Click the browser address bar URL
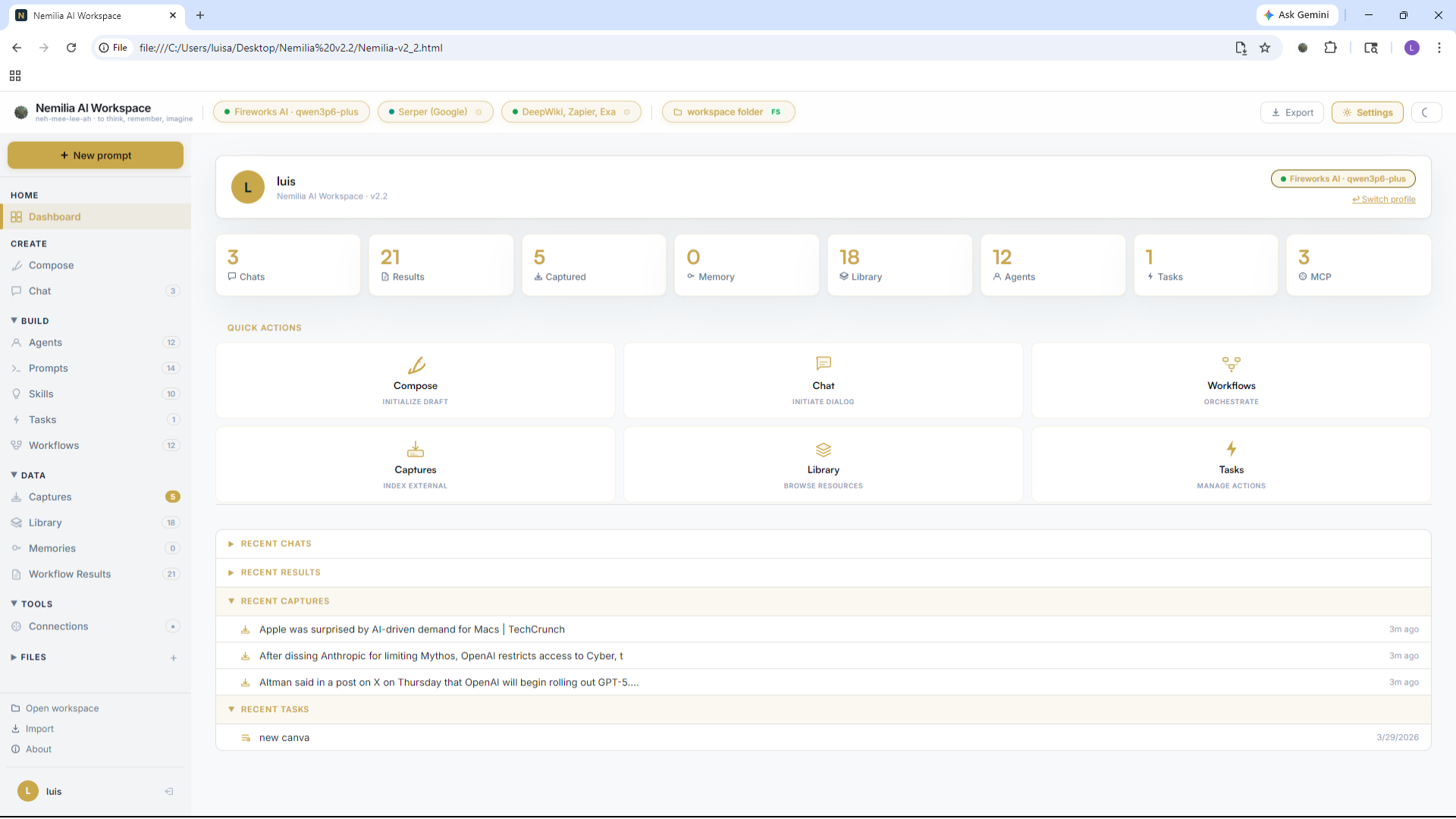Screen dimensions: 1456x819 click(x=290, y=48)
